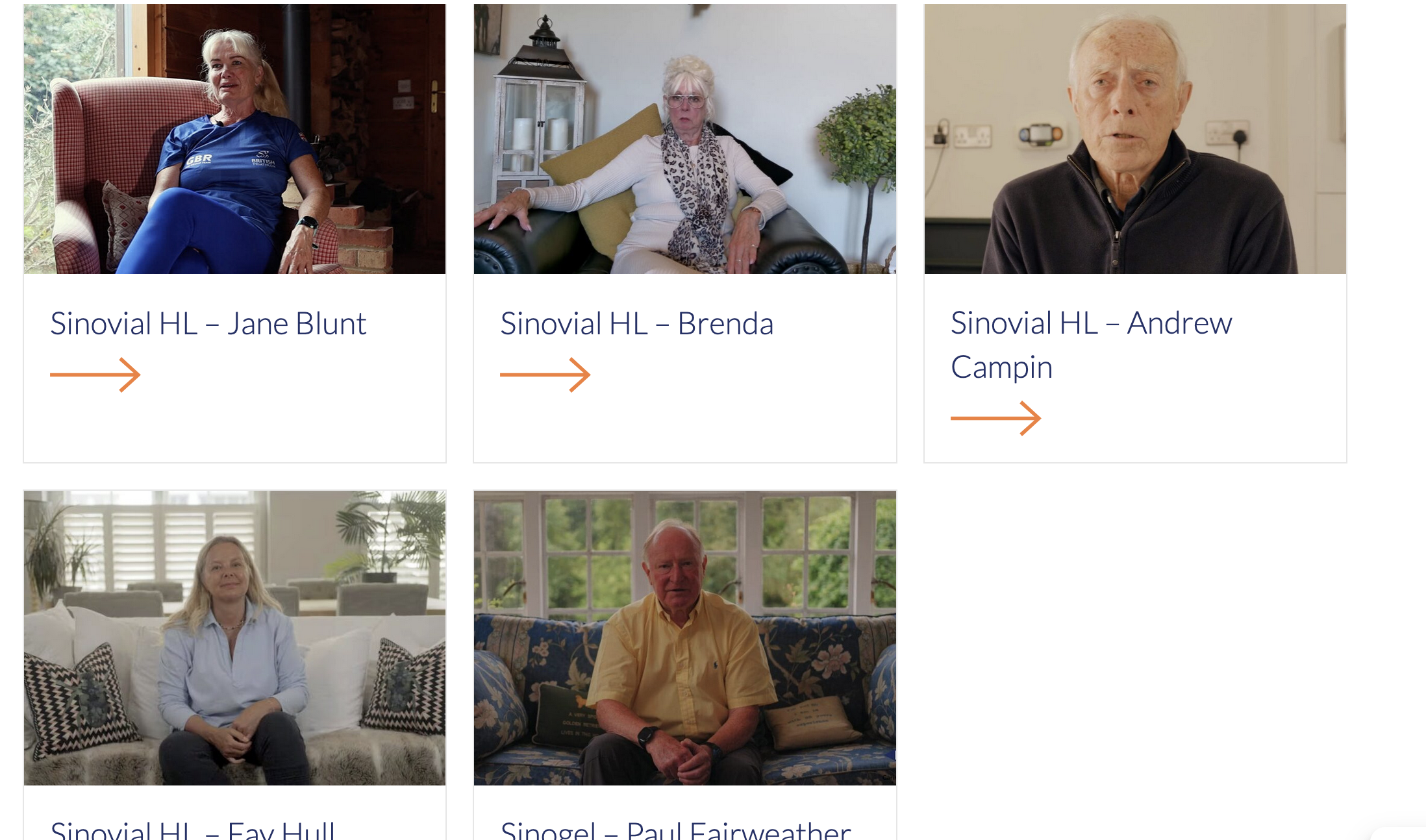The width and height of the screenshot is (1426, 840).
Task: Open the Andrew Campin video thumbnail
Action: coord(1135,139)
